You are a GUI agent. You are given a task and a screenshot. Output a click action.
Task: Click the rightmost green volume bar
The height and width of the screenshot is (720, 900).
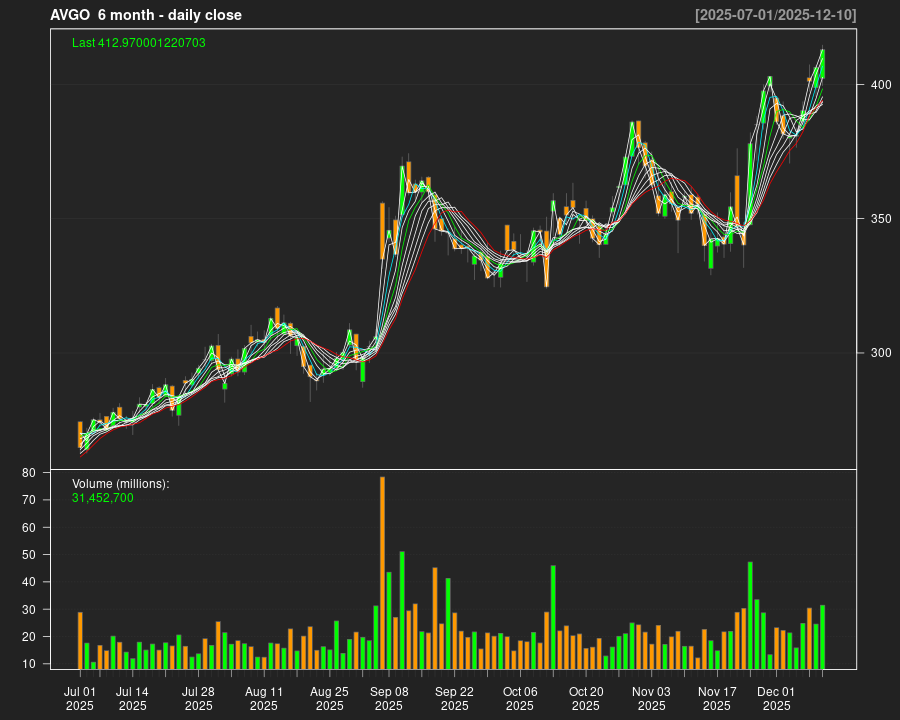click(x=822, y=637)
